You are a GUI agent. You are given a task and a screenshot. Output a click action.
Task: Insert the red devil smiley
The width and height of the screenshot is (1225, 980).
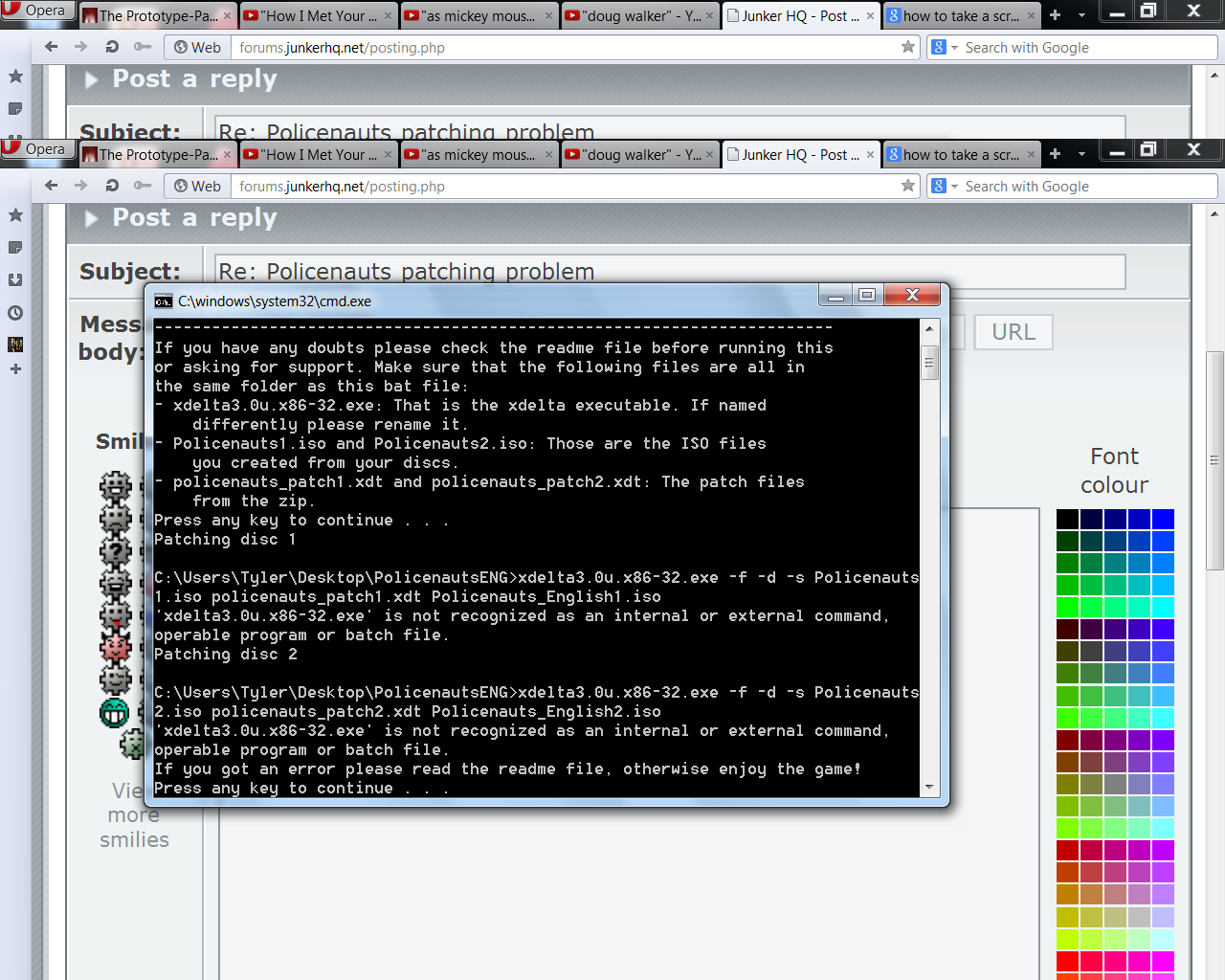click(116, 648)
